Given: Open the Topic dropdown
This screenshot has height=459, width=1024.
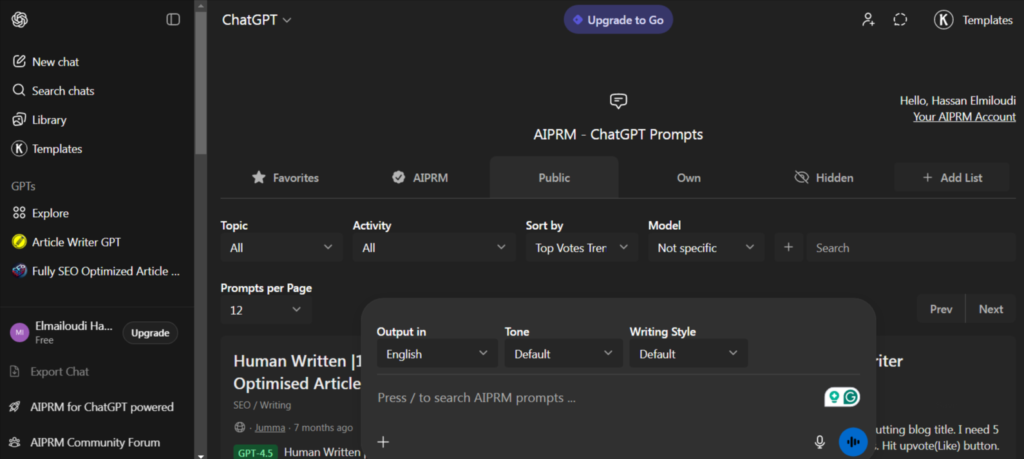Looking at the screenshot, I should (281, 248).
